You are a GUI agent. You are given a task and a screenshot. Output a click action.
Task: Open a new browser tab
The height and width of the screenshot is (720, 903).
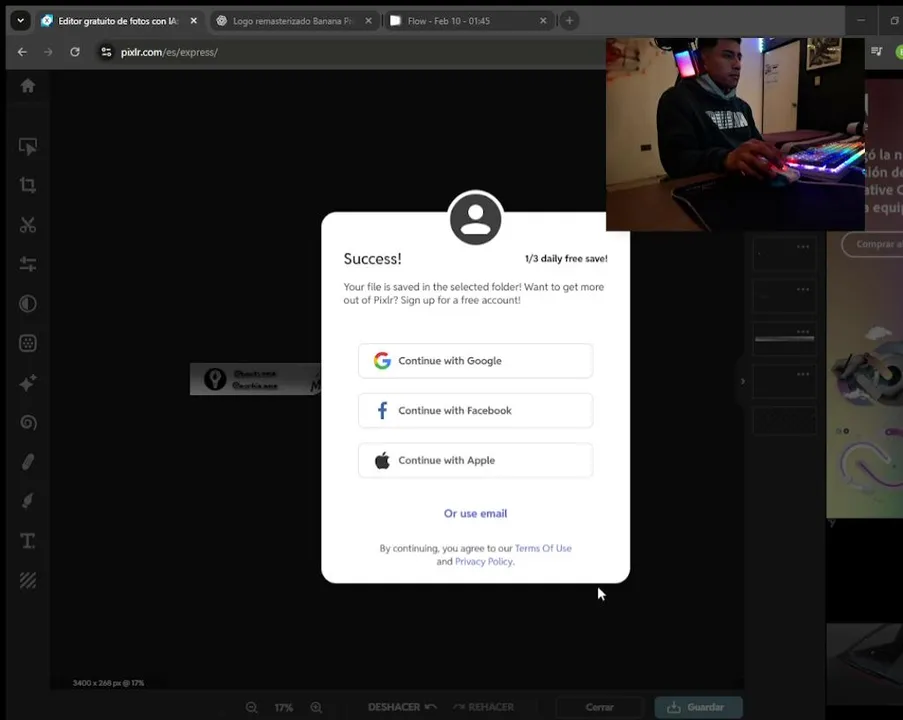(x=569, y=21)
